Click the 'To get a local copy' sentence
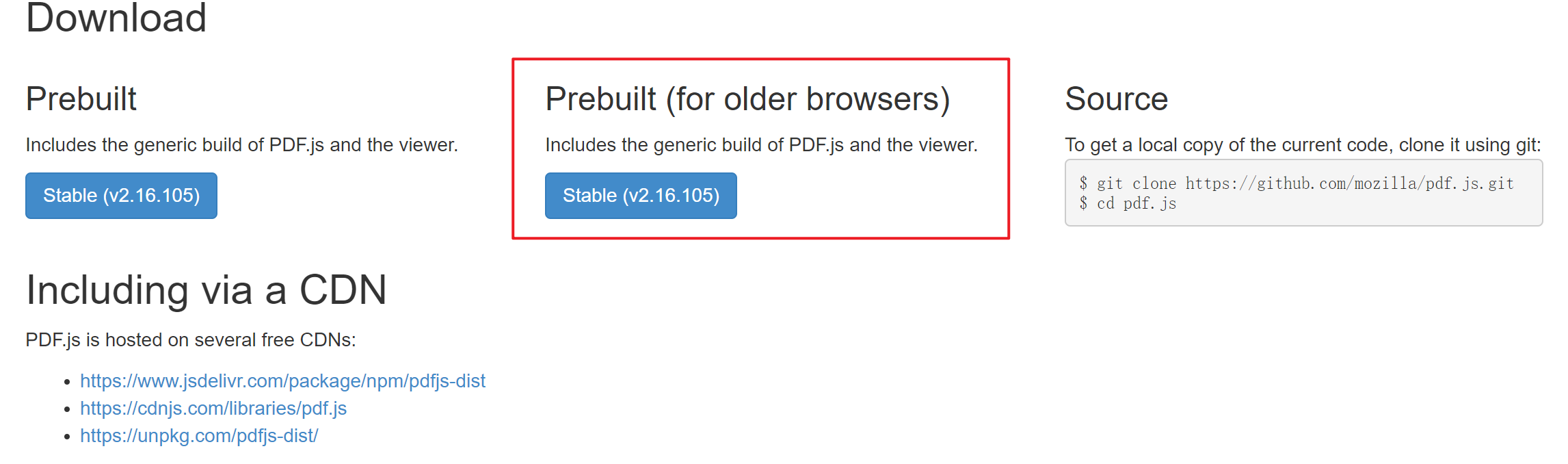 coord(1303,145)
